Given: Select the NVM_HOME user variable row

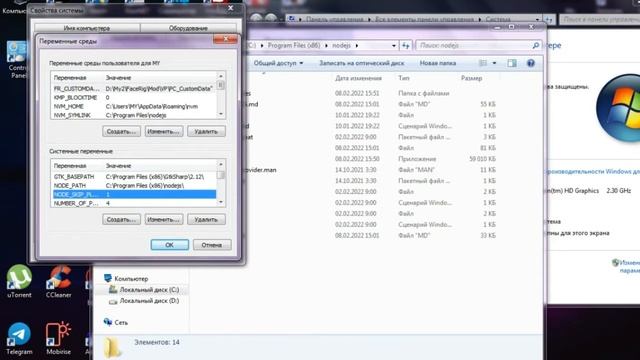Looking at the screenshot, I should tap(134, 107).
